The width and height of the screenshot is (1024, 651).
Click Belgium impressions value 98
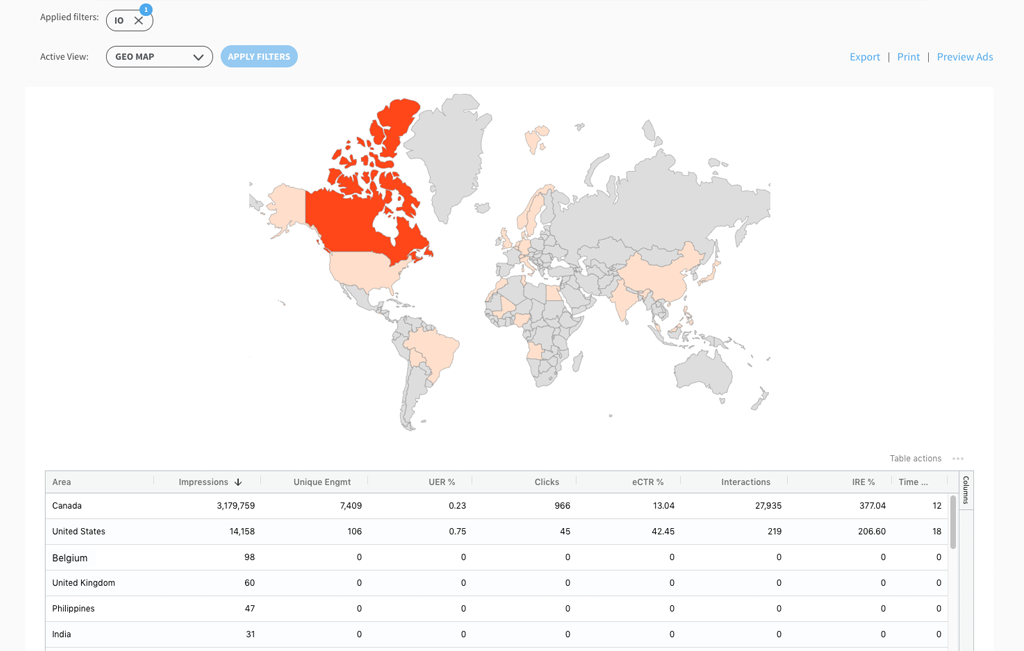[249, 558]
